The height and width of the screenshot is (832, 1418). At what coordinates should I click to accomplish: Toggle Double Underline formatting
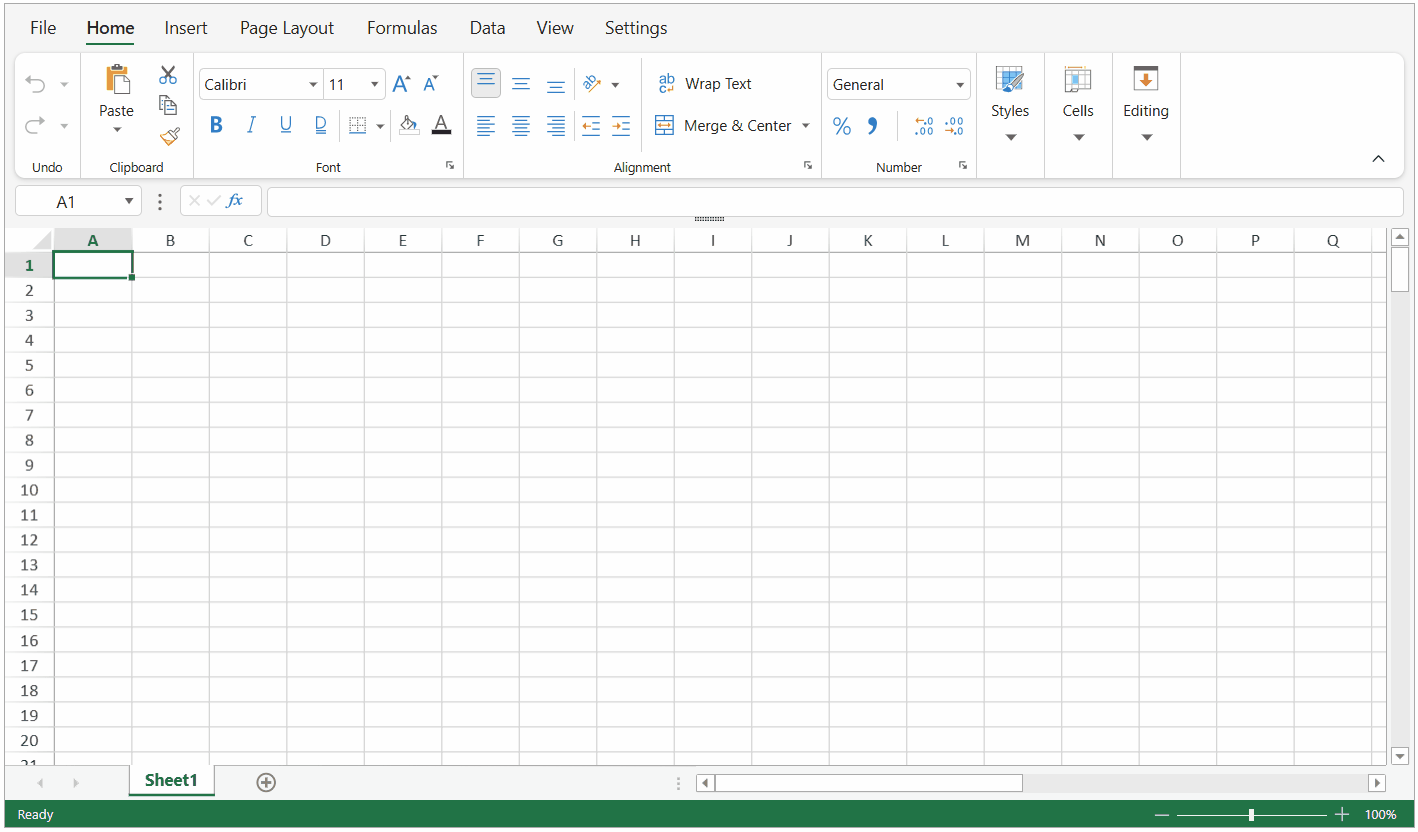click(x=321, y=125)
